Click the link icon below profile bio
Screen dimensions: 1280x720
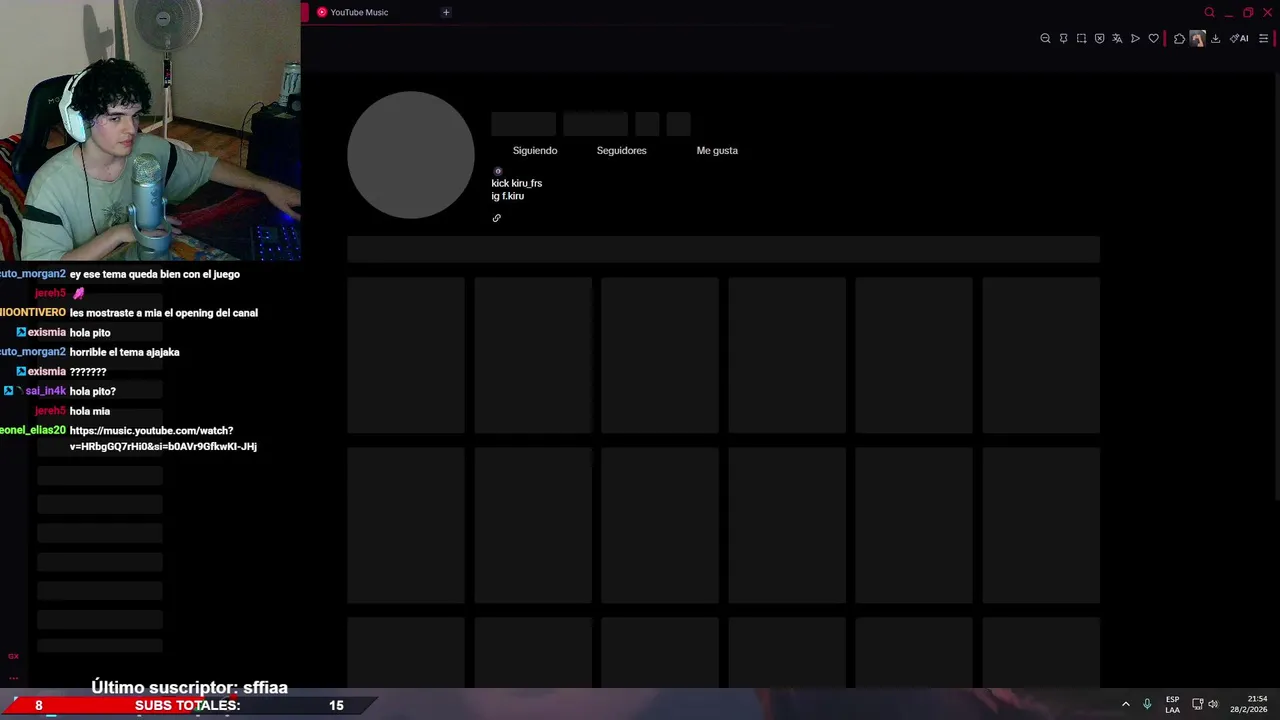(x=496, y=218)
